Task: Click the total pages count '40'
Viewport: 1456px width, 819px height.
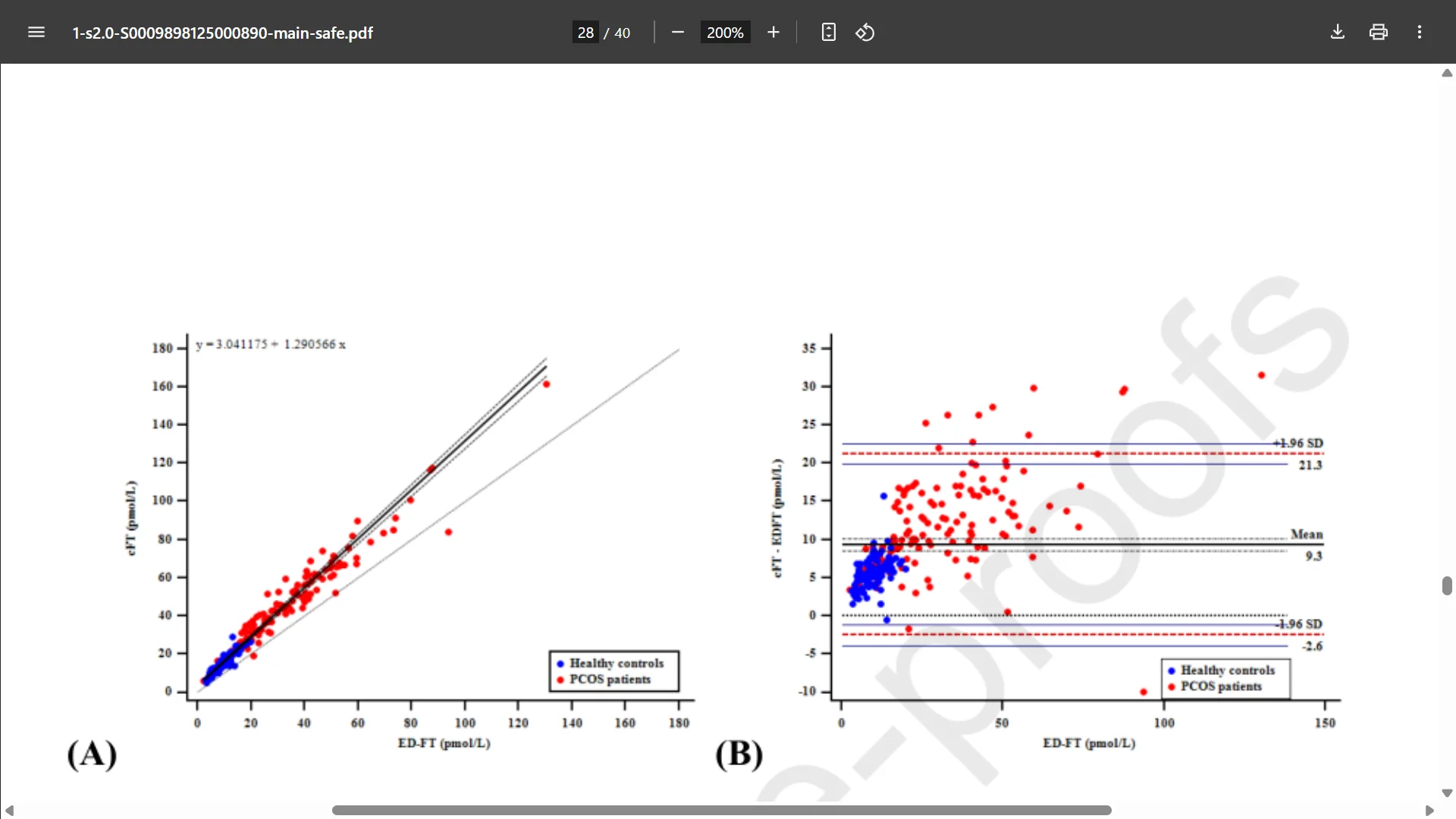Action: point(622,33)
